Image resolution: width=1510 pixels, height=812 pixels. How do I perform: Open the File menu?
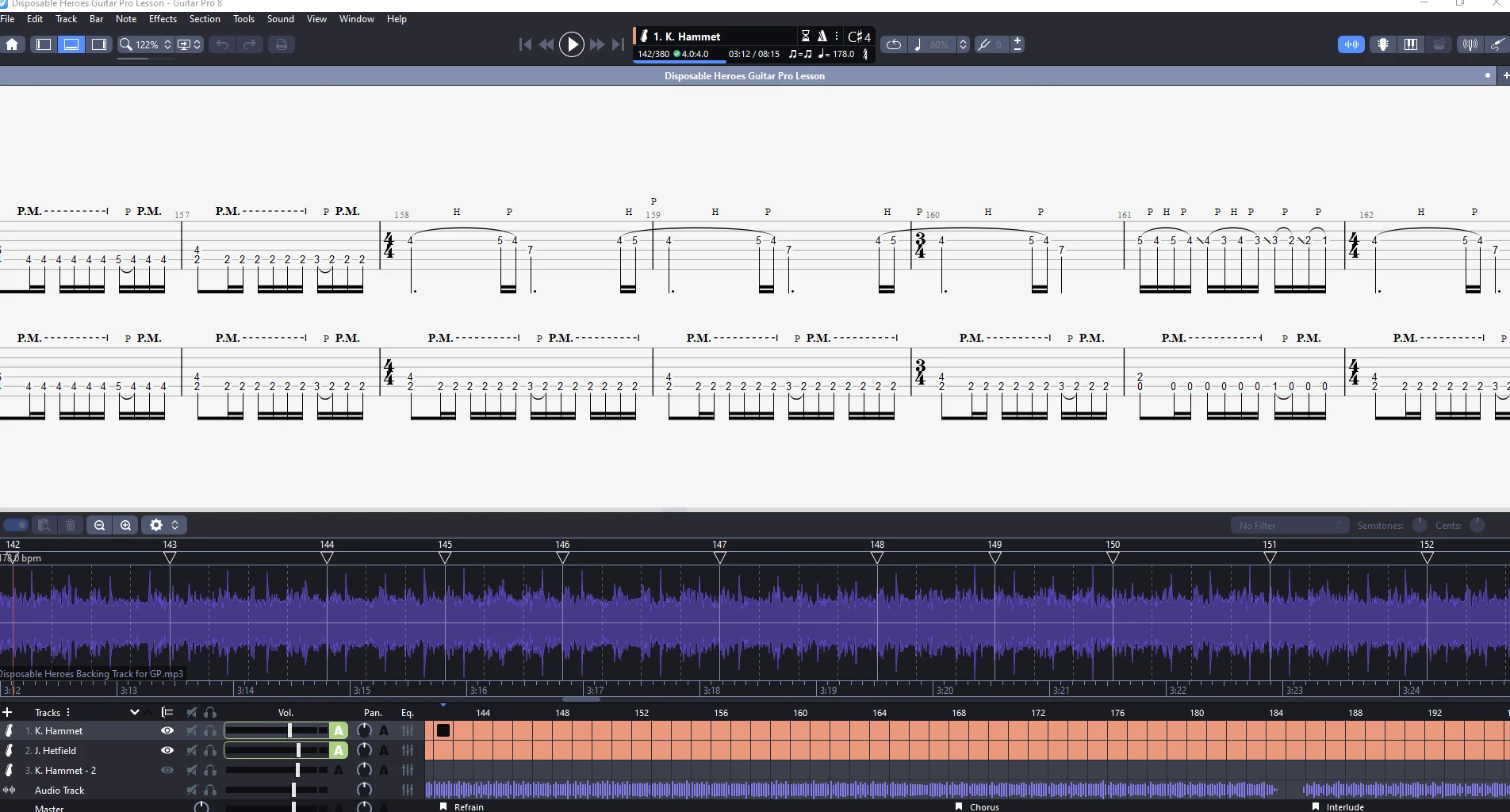point(8,19)
